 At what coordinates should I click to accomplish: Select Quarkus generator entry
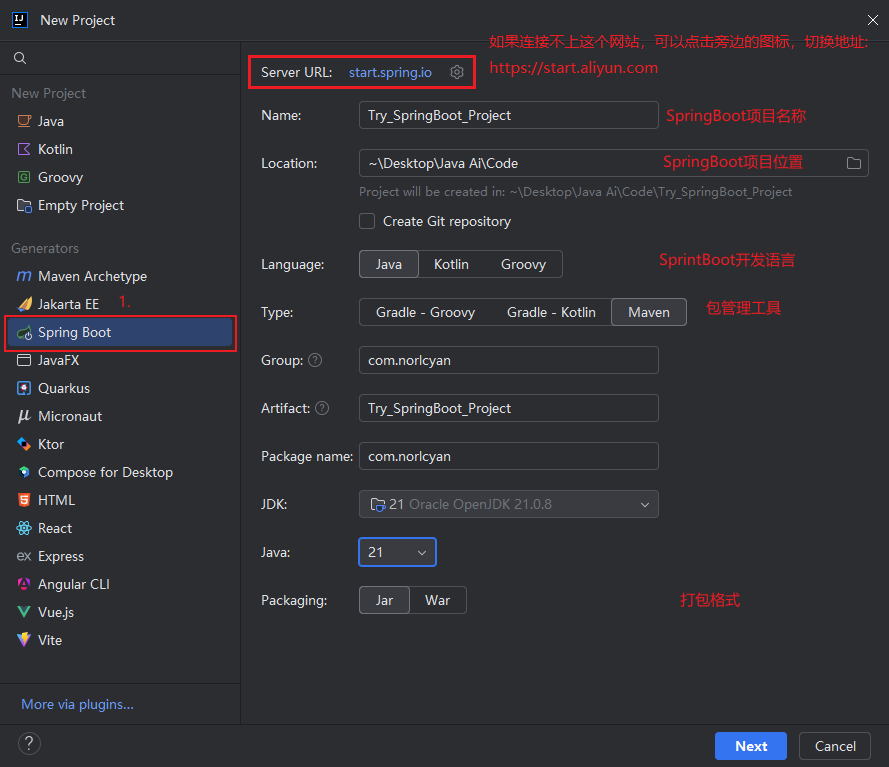tap(120, 388)
